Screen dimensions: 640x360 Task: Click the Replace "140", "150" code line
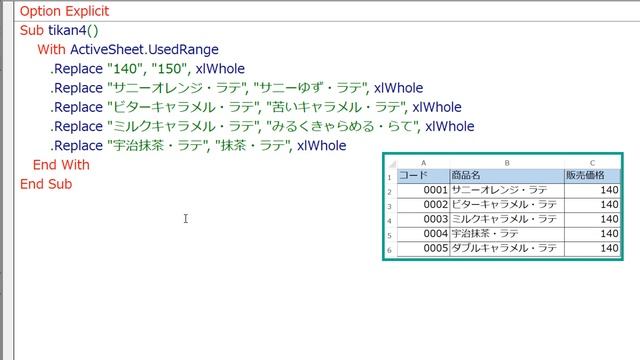[x=147, y=69]
